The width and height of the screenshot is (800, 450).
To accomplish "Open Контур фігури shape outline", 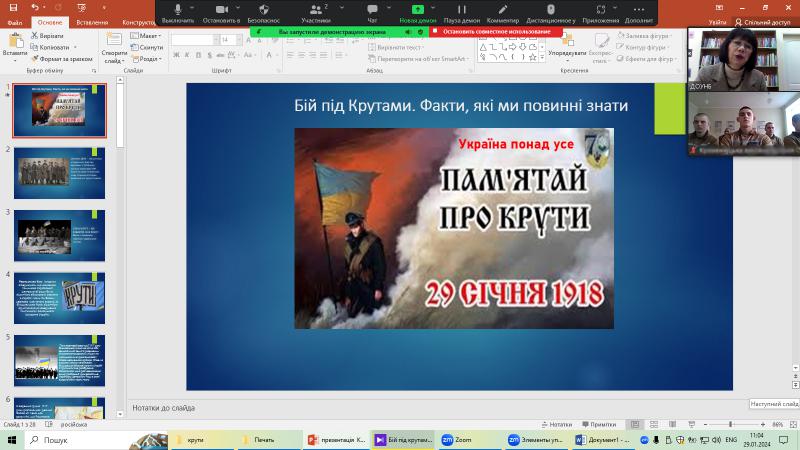I will [642, 47].
